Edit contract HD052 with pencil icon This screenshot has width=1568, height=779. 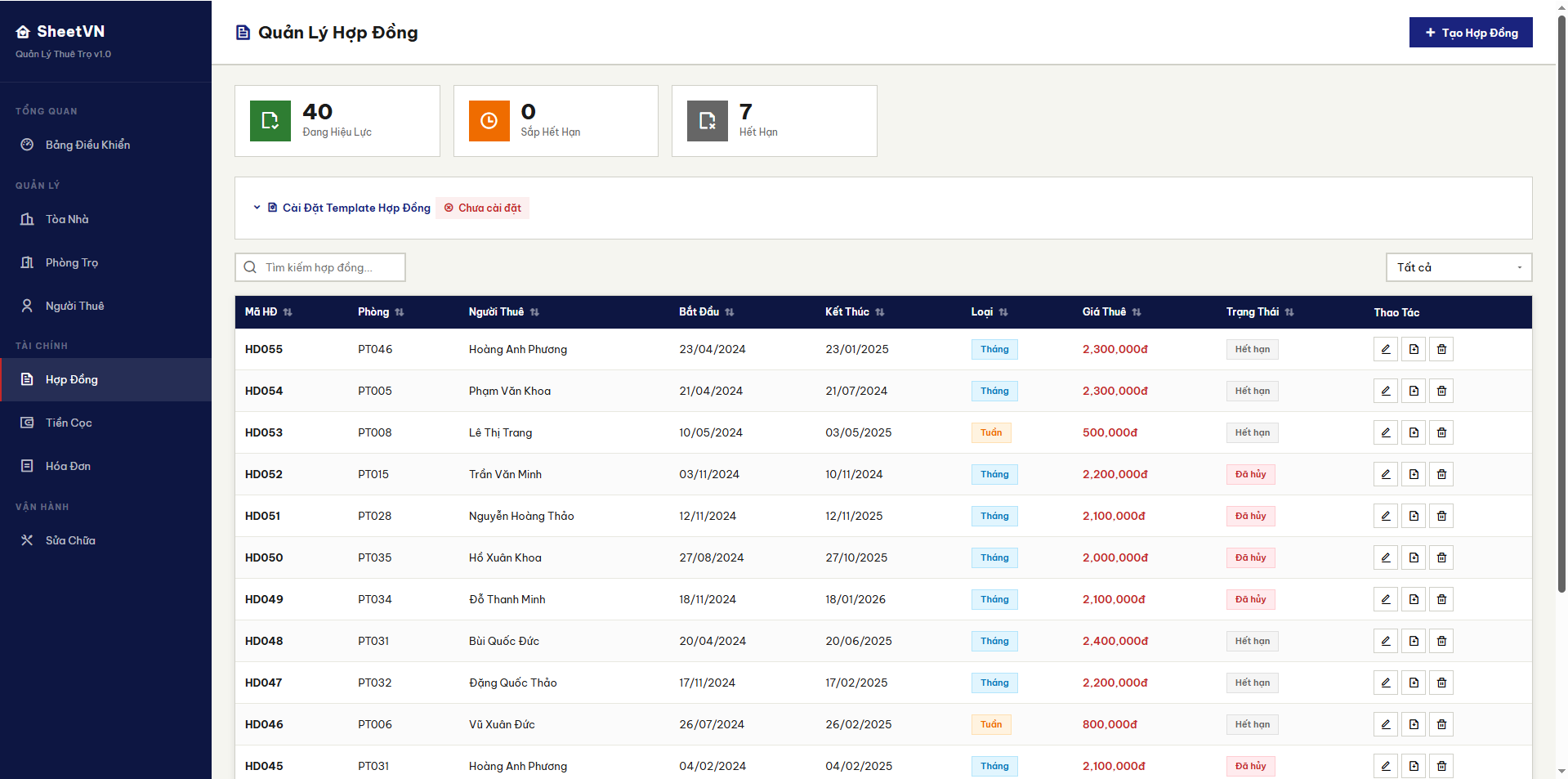click(1386, 474)
